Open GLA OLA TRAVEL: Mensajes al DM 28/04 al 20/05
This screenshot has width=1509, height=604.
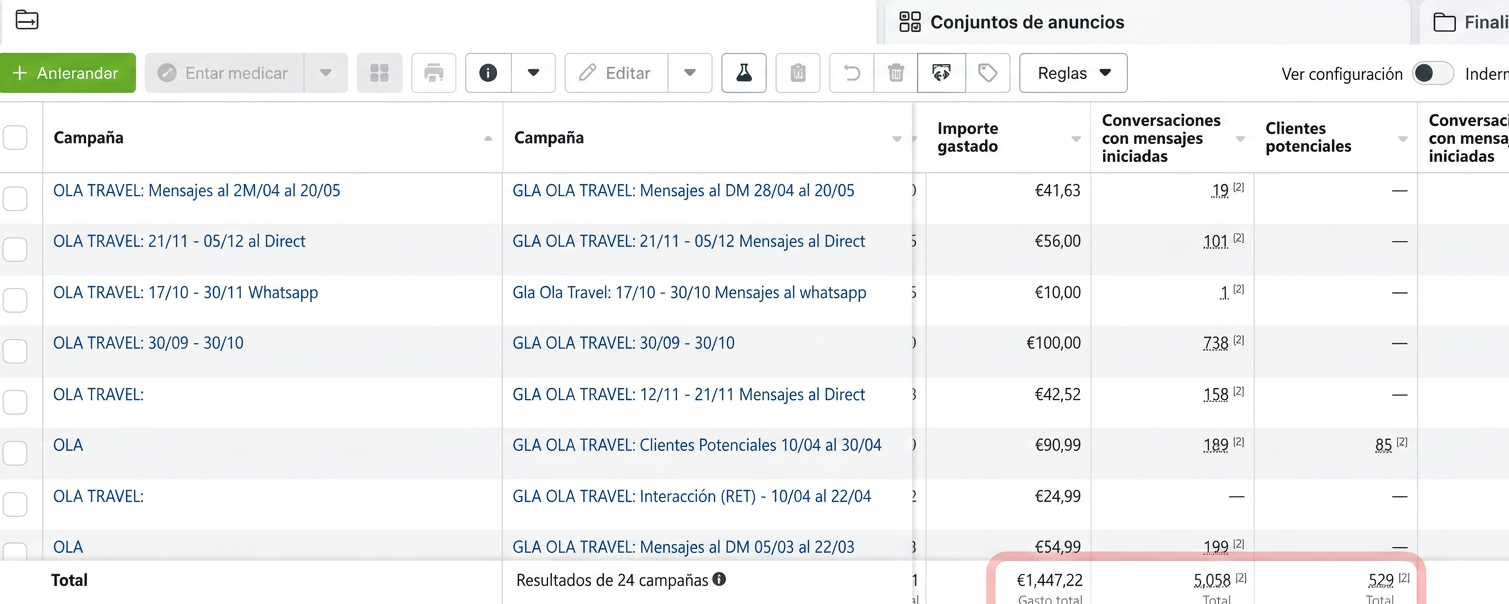point(683,190)
